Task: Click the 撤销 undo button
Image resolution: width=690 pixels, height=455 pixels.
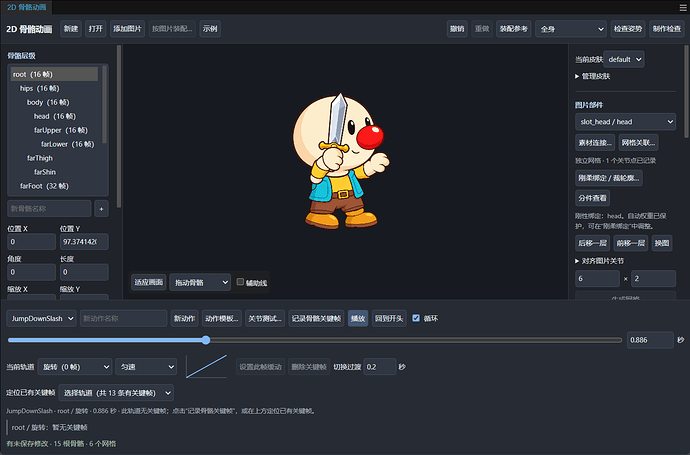Action: coord(457,29)
